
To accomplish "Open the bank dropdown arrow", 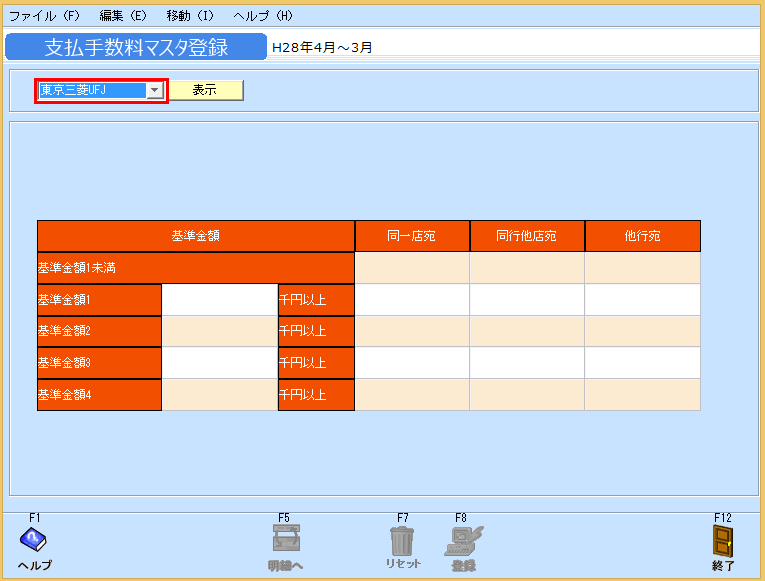I will point(154,91).
